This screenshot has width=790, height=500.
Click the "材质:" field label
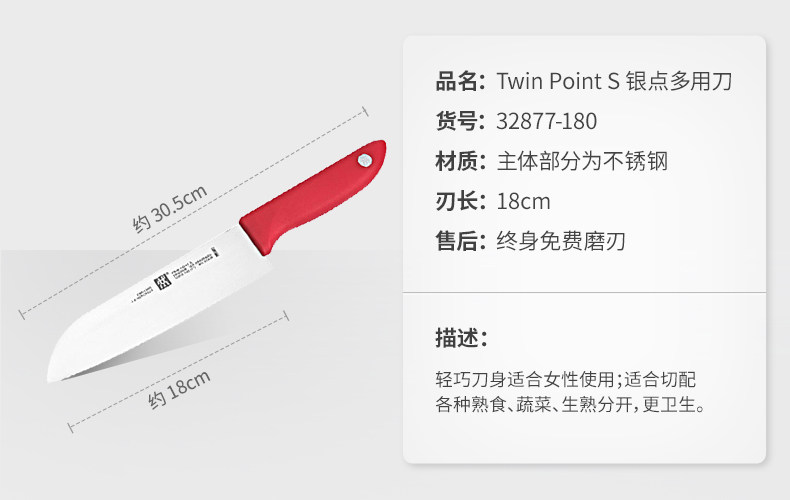[x=461, y=161]
